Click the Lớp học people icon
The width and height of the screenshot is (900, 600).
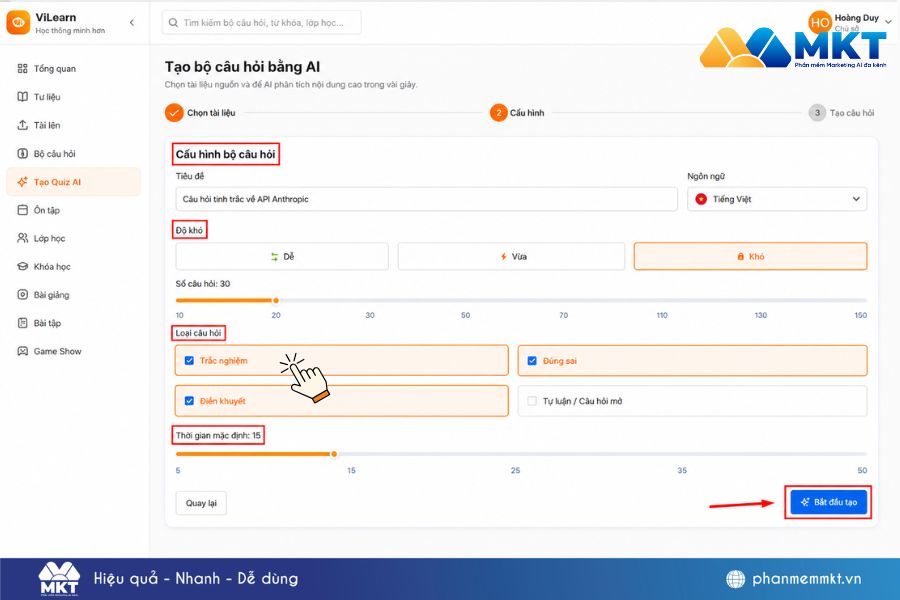22,238
